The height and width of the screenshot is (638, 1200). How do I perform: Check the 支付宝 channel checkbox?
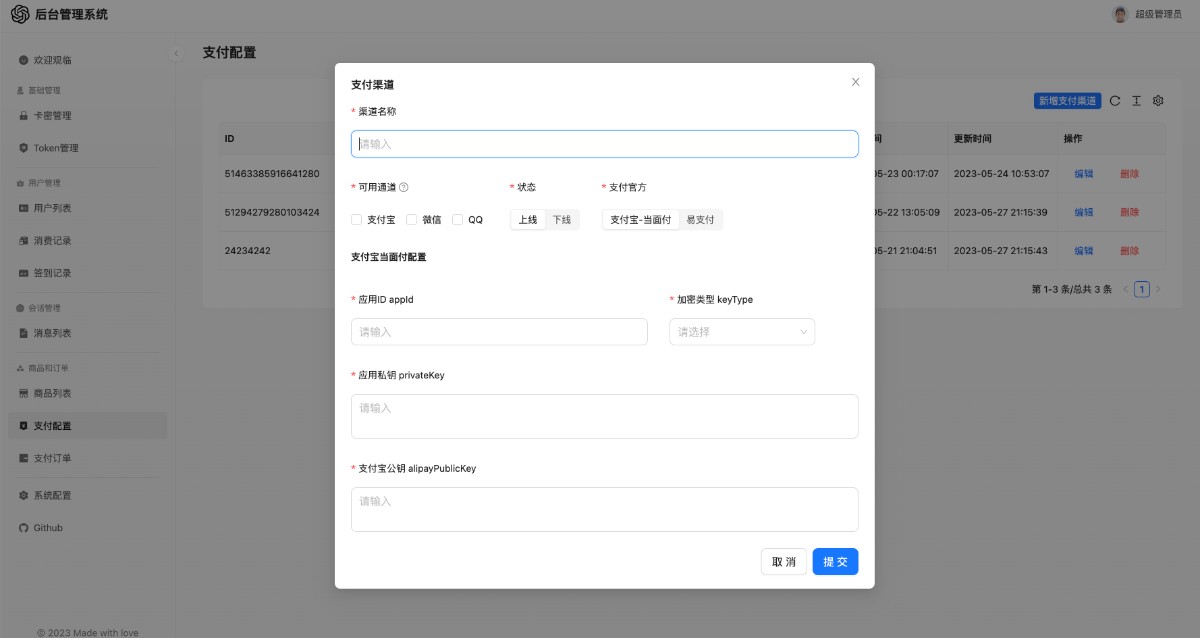pyautogui.click(x=357, y=220)
